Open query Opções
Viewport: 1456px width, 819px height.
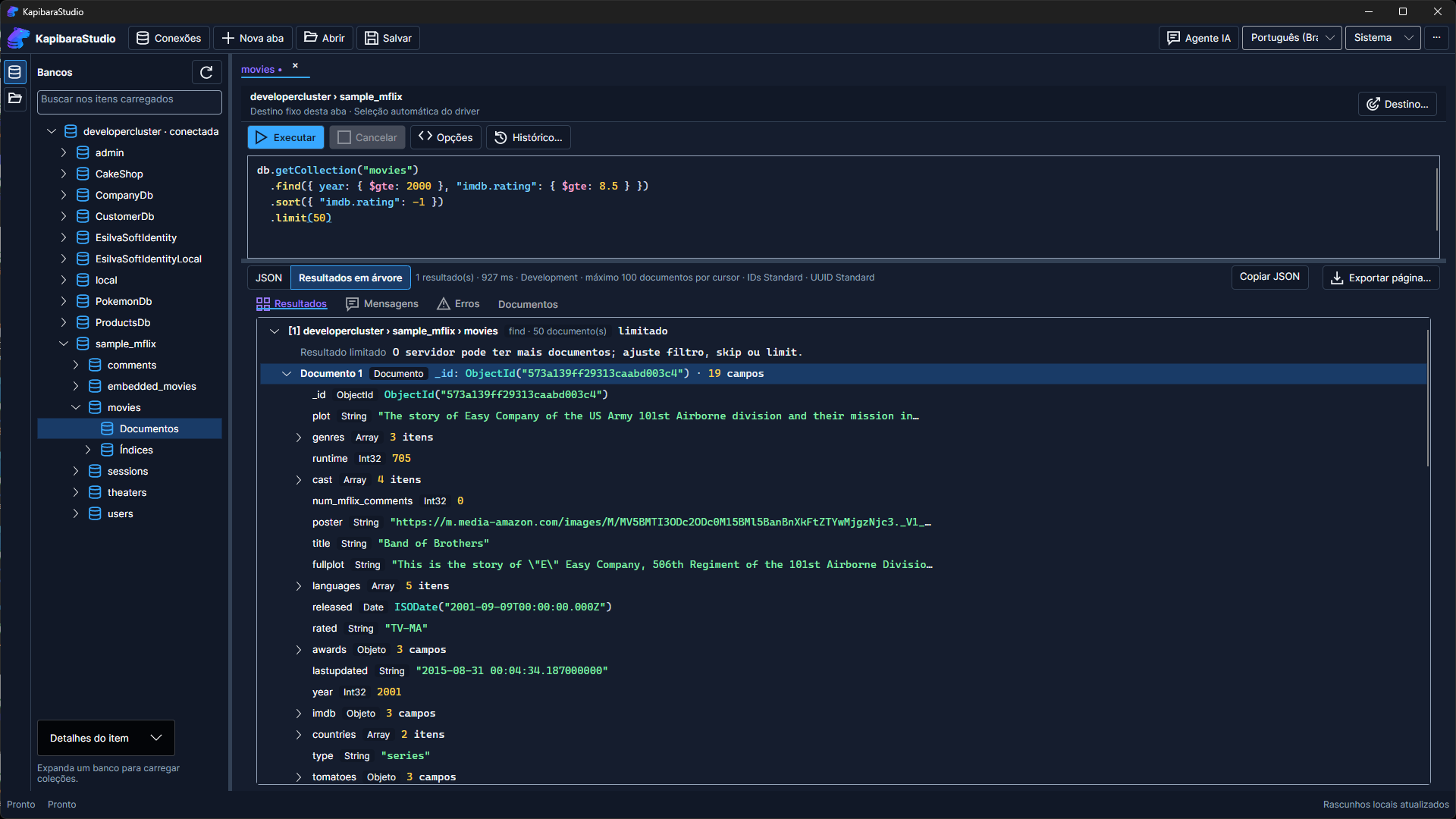pyautogui.click(x=446, y=137)
